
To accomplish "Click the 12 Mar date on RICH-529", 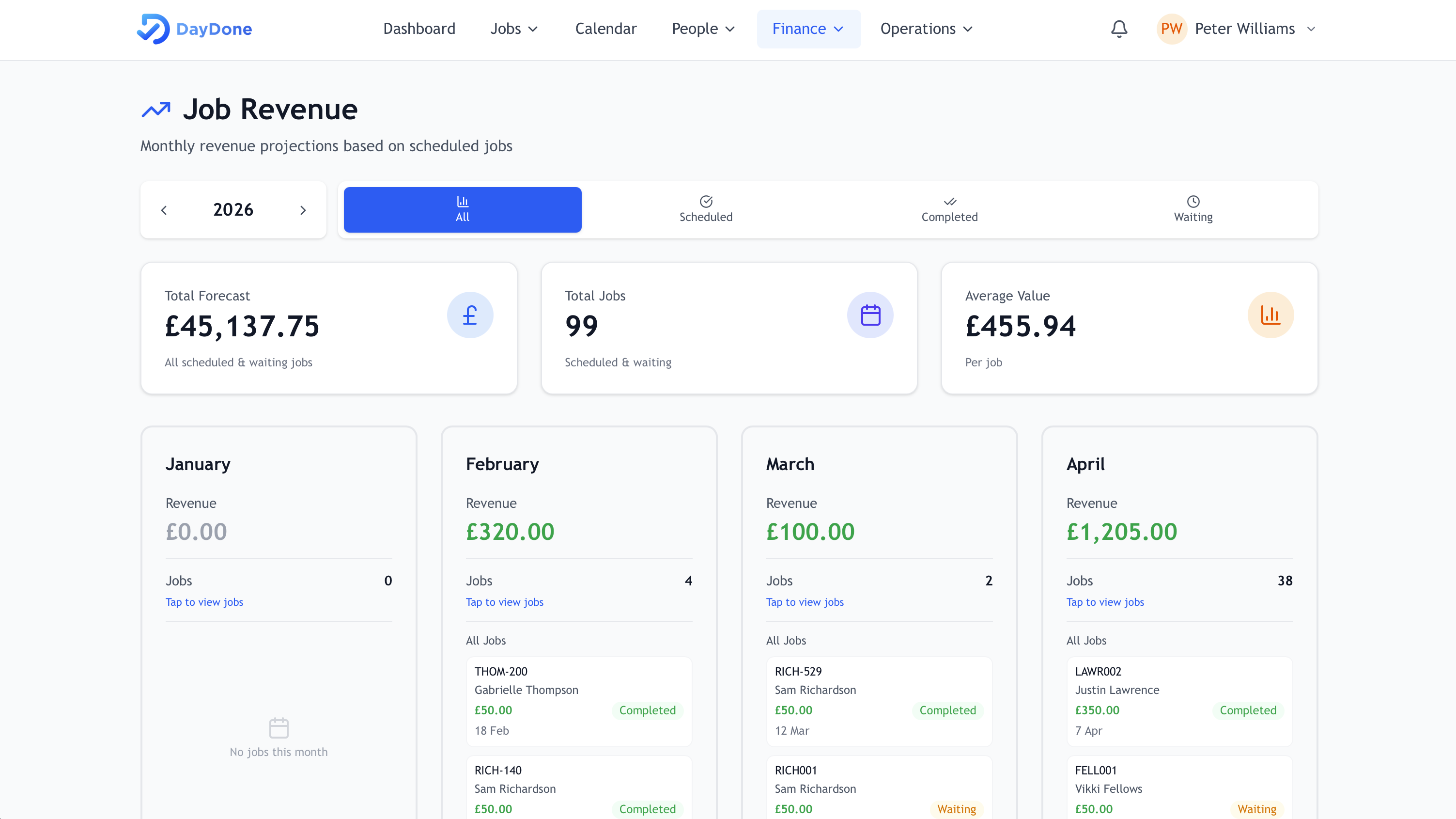I will (x=791, y=730).
